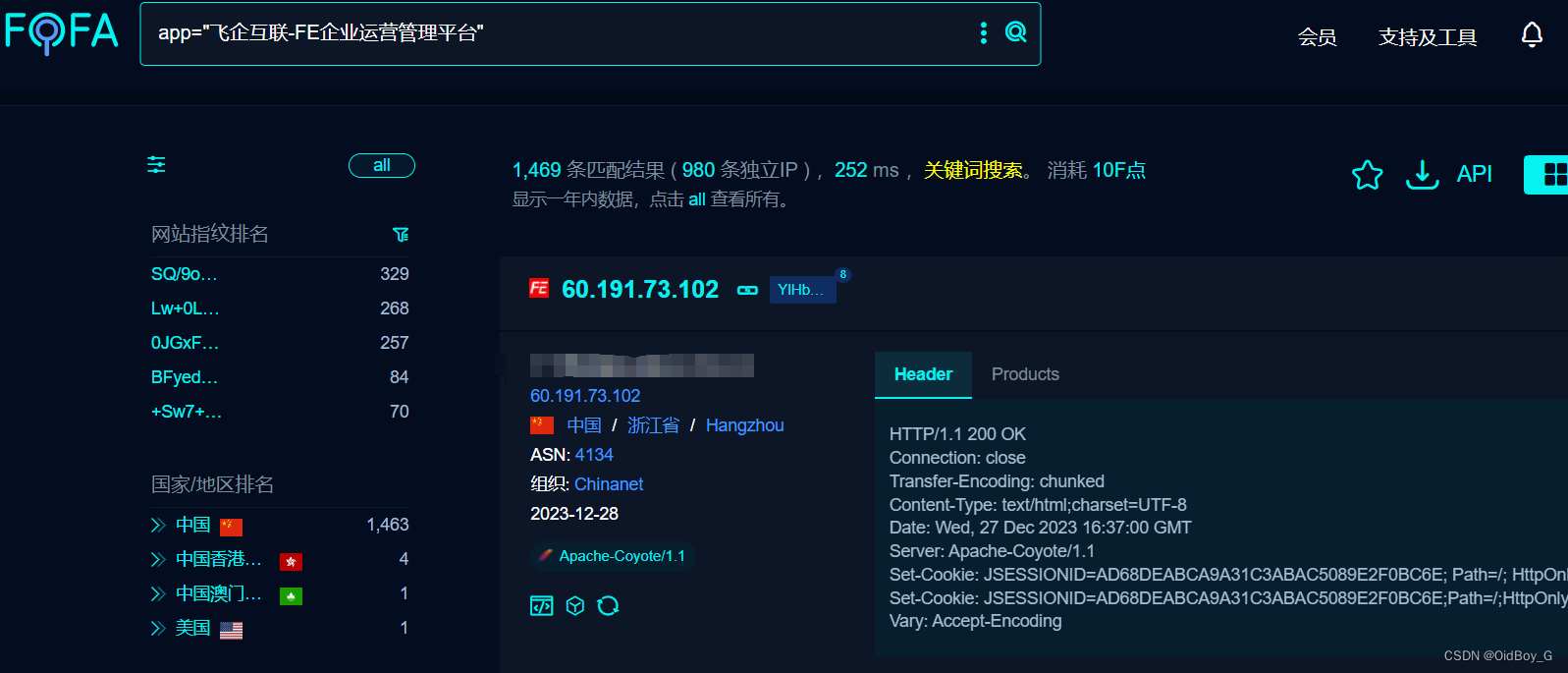1568x673 pixels.
Task: Click the refresh icon for this host
Action: 608,606
